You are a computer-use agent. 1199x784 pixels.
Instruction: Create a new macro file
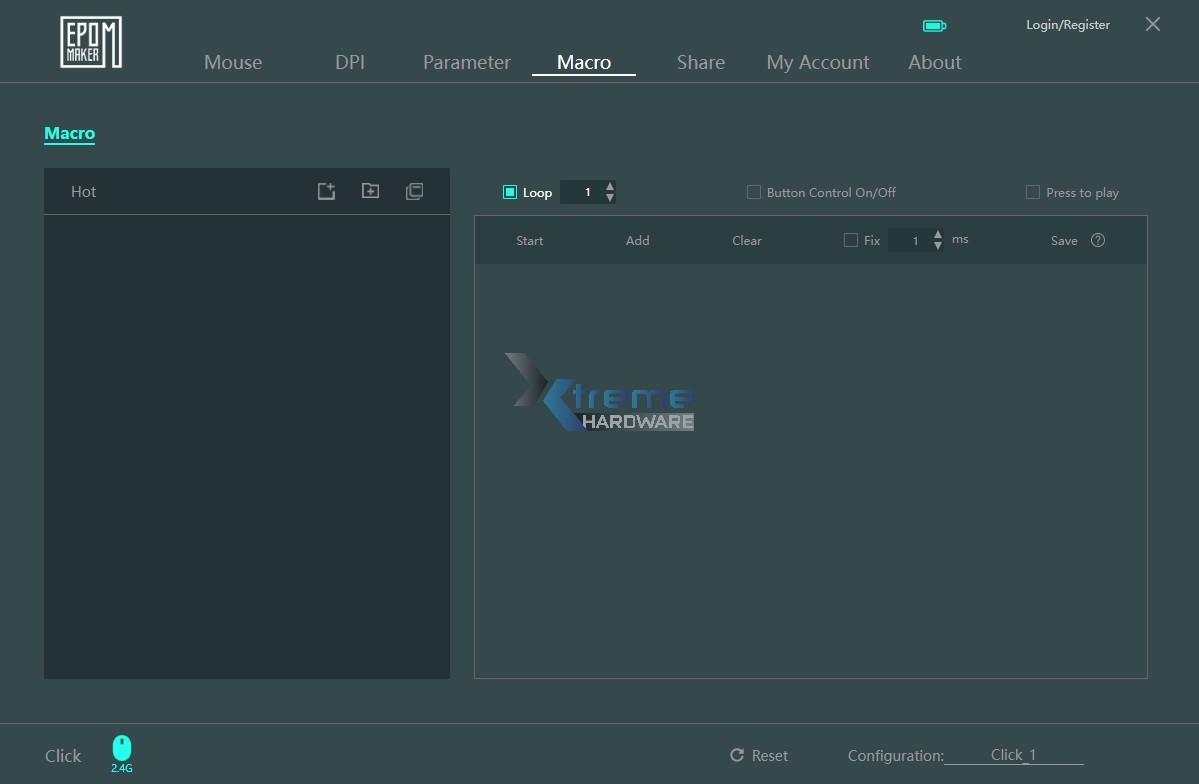click(x=326, y=191)
